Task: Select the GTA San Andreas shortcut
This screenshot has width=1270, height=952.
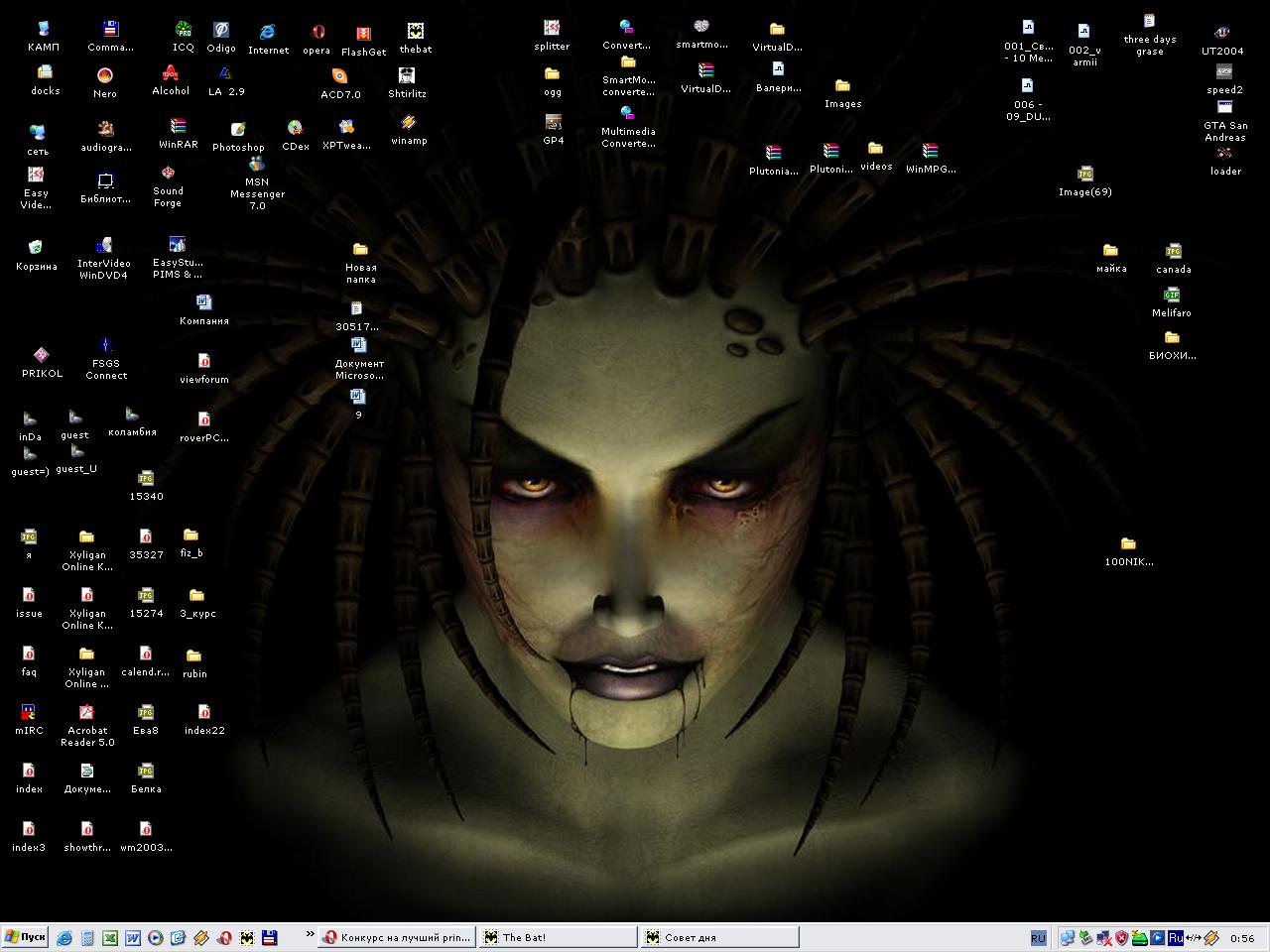Action: click(1225, 108)
